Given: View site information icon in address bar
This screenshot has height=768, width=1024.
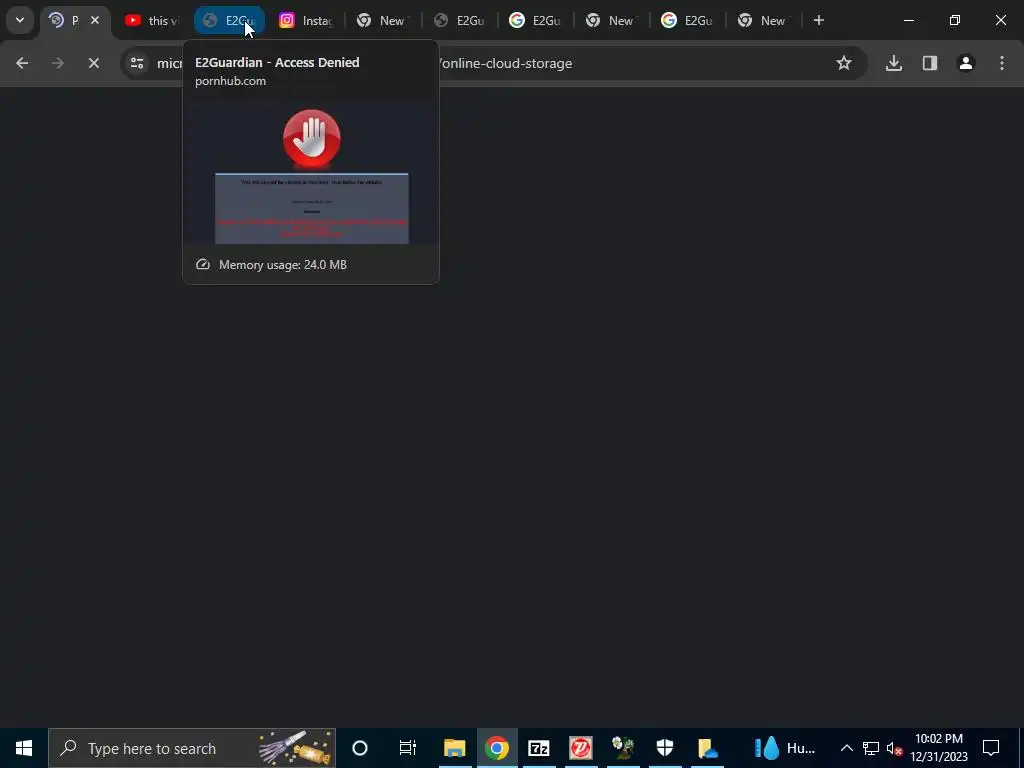Looking at the screenshot, I should [137, 63].
